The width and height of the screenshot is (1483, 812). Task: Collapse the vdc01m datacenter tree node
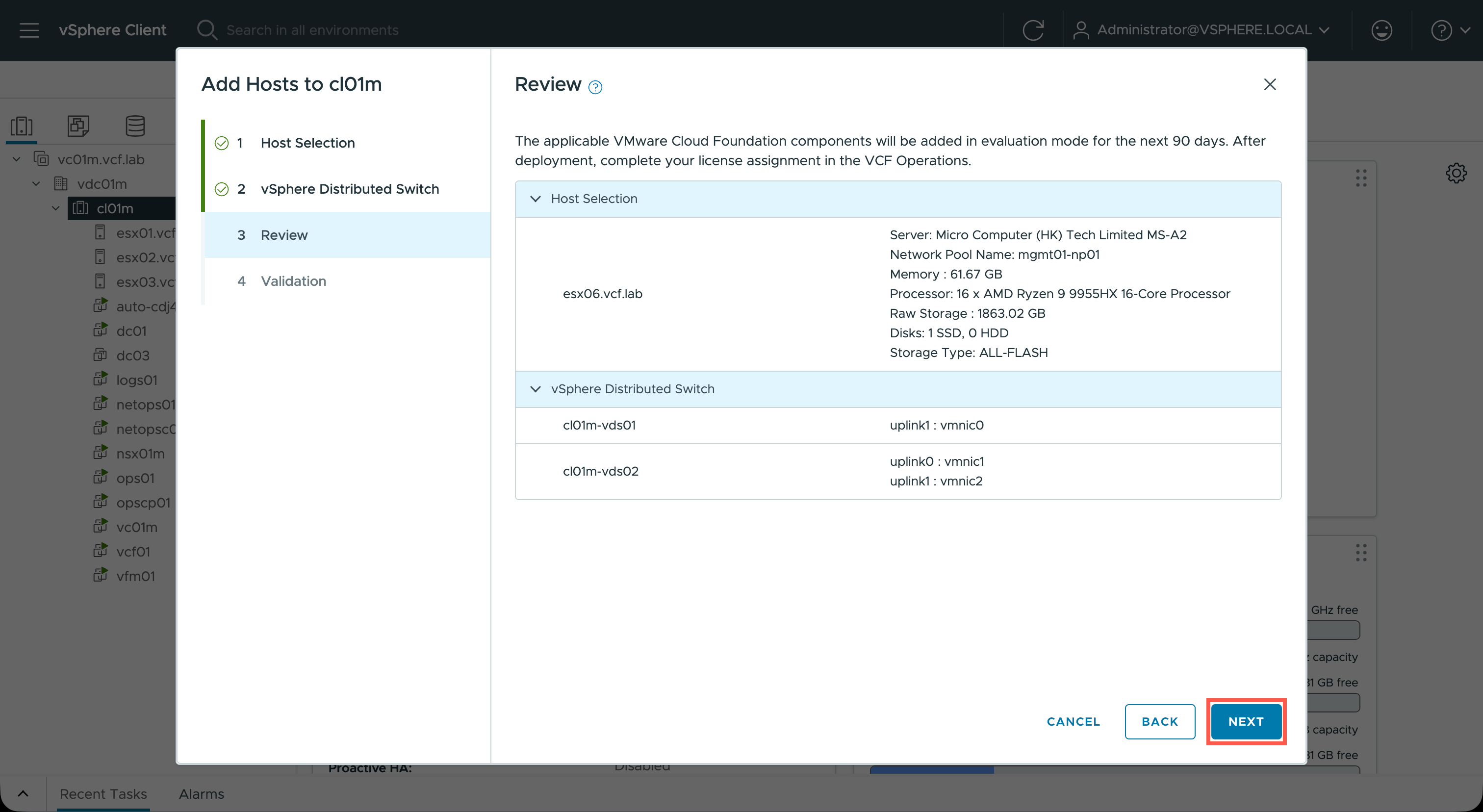(36, 183)
